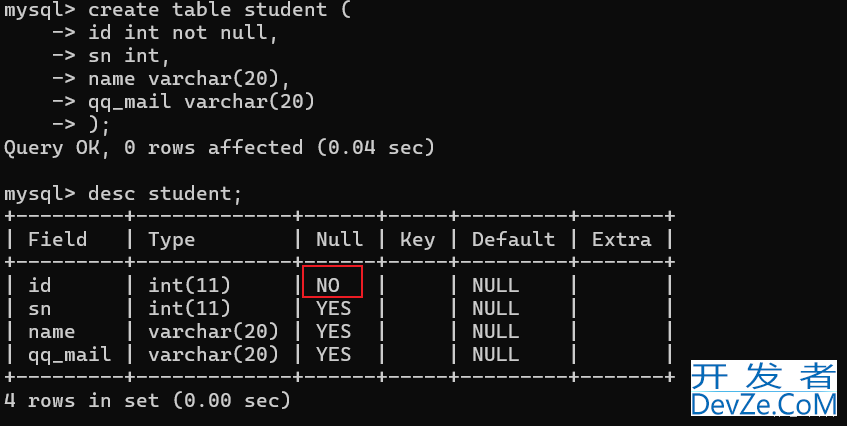The width and height of the screenshot is (847, 426).
Task: Click the YES value in the sn row
Action: pos(333,308)
